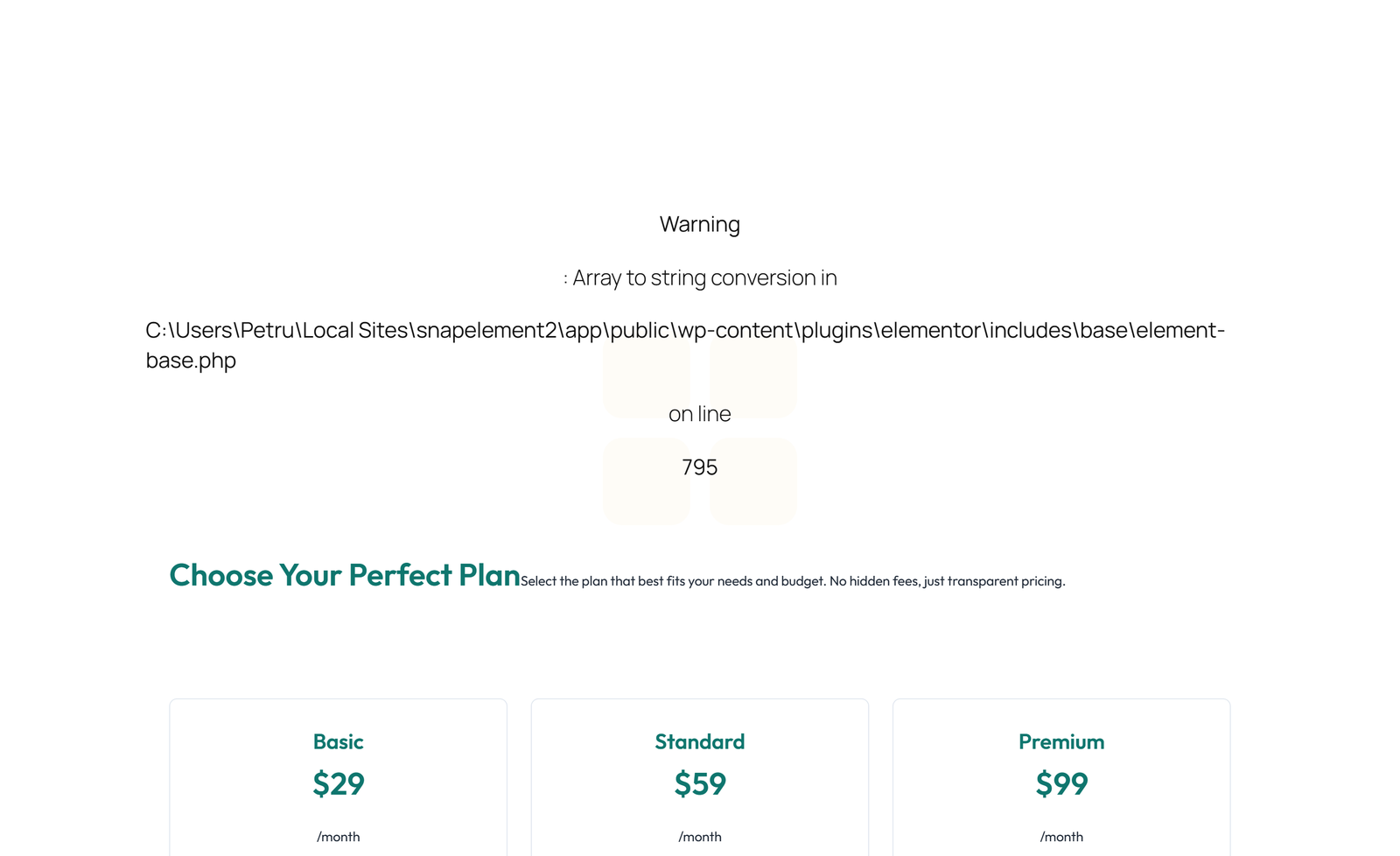Select the Premium plan heading

point(1061,741)
